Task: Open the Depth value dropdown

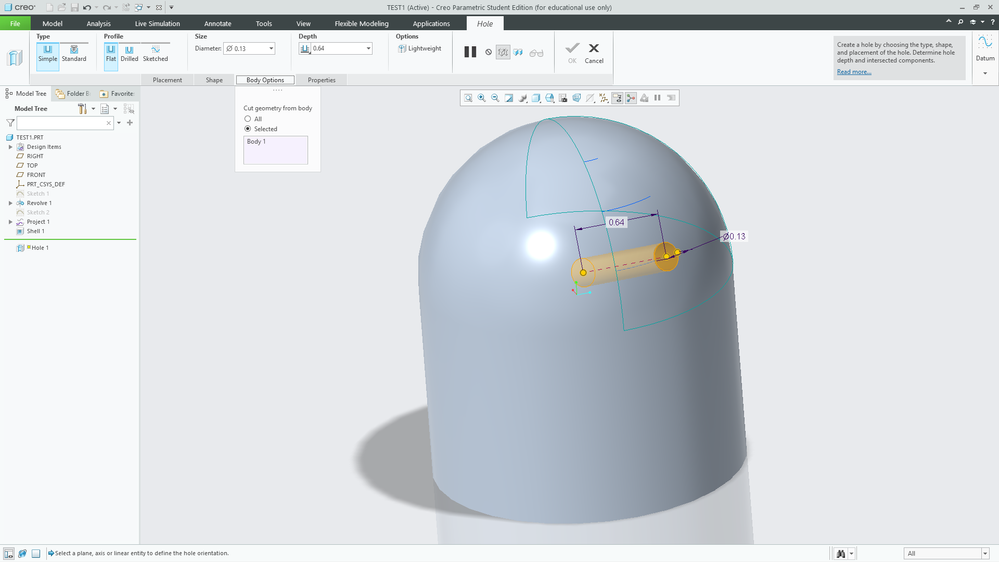Action: click(x=368, y=48)
